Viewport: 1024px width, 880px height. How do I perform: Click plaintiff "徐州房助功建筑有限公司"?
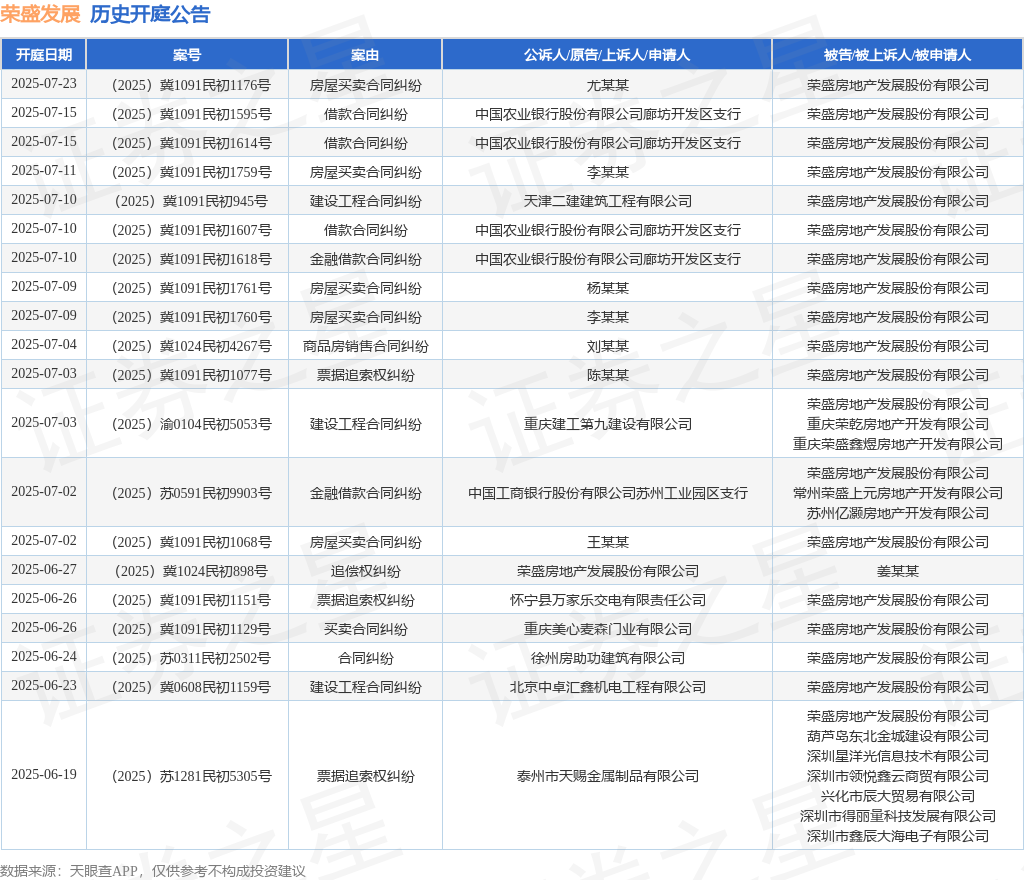607,658
